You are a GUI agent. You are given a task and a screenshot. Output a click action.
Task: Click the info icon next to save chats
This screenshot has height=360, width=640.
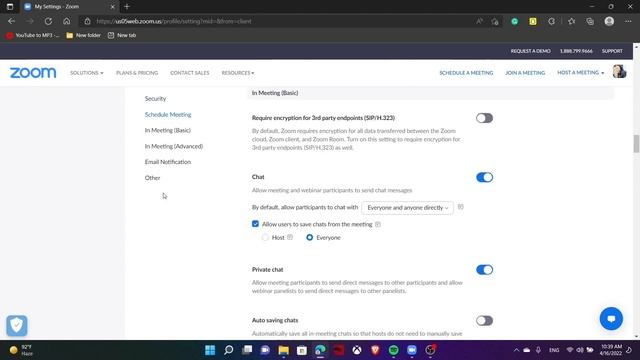point(378,224)
